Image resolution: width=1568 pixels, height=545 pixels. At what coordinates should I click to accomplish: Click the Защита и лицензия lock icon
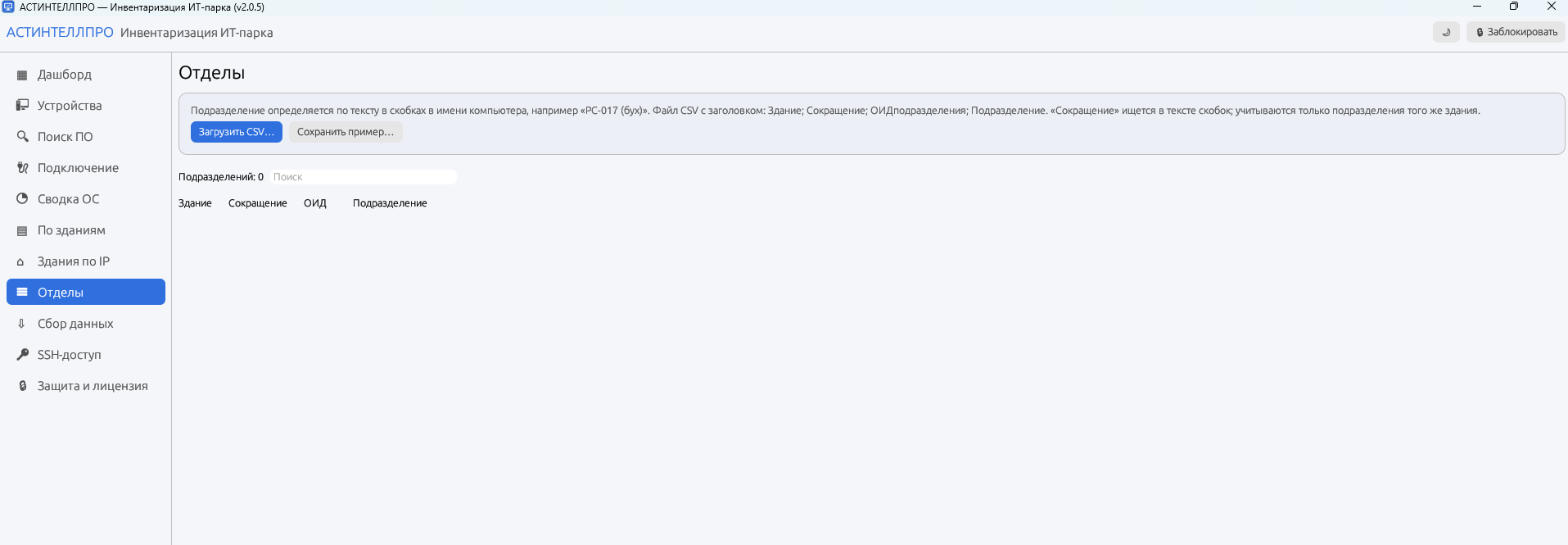22,386
